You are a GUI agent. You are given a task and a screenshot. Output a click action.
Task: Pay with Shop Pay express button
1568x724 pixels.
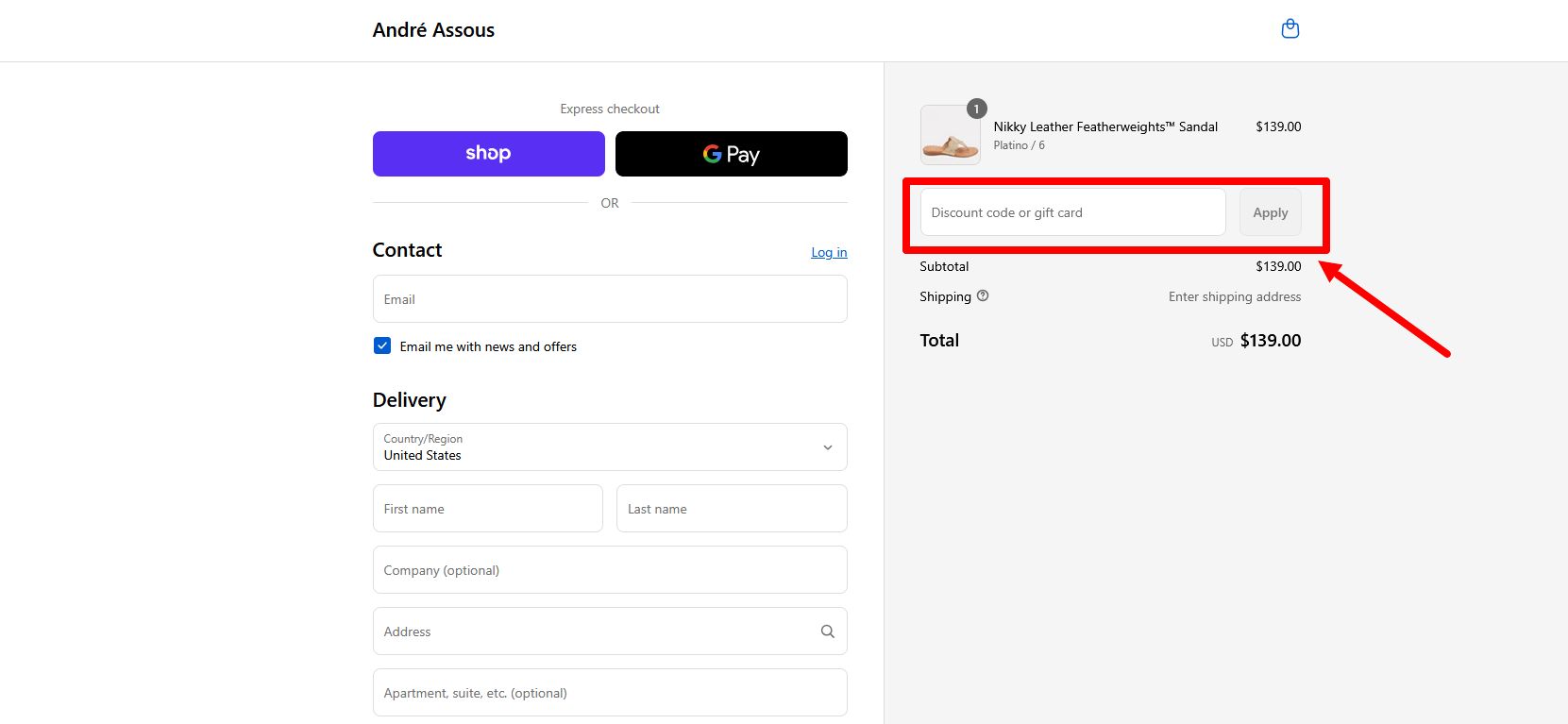tap(488, 154)
